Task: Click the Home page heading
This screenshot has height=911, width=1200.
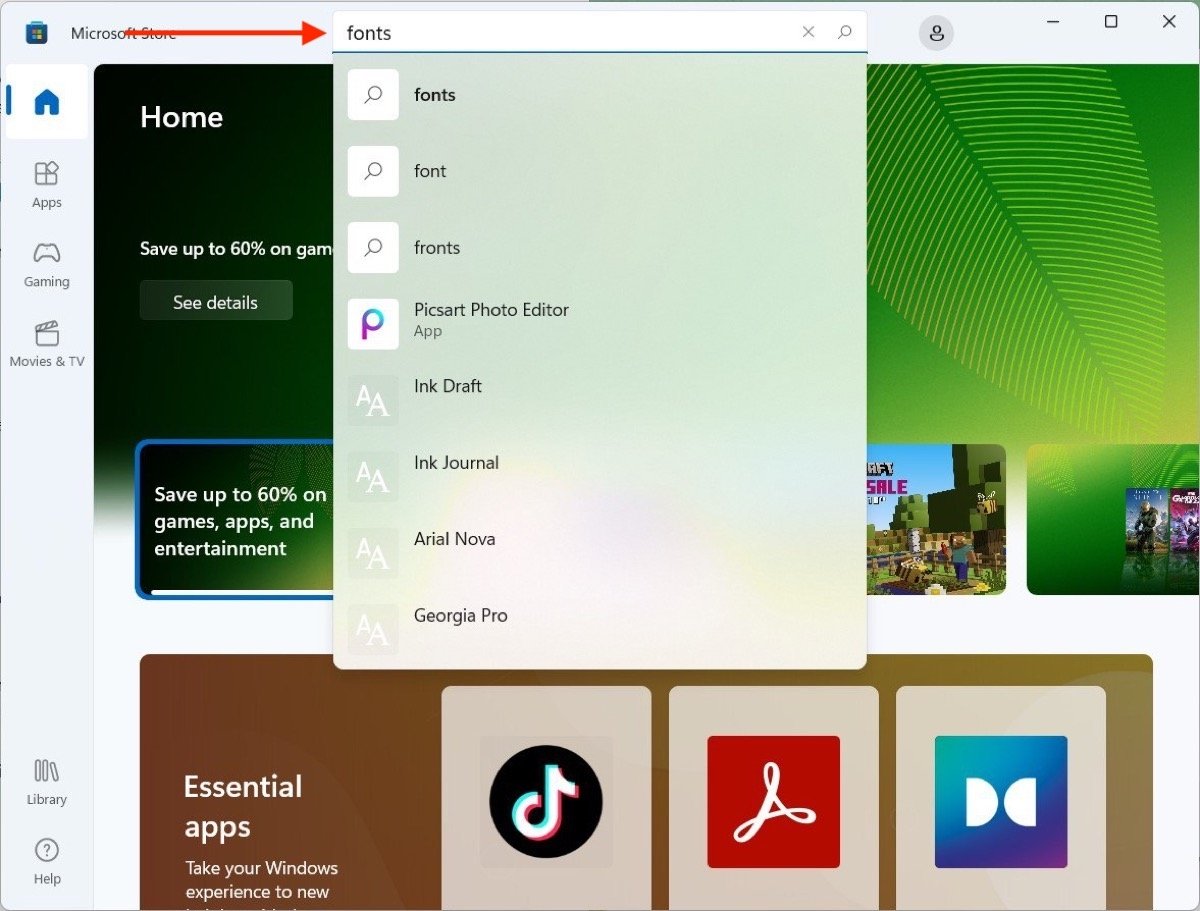Action: [181, 117]
